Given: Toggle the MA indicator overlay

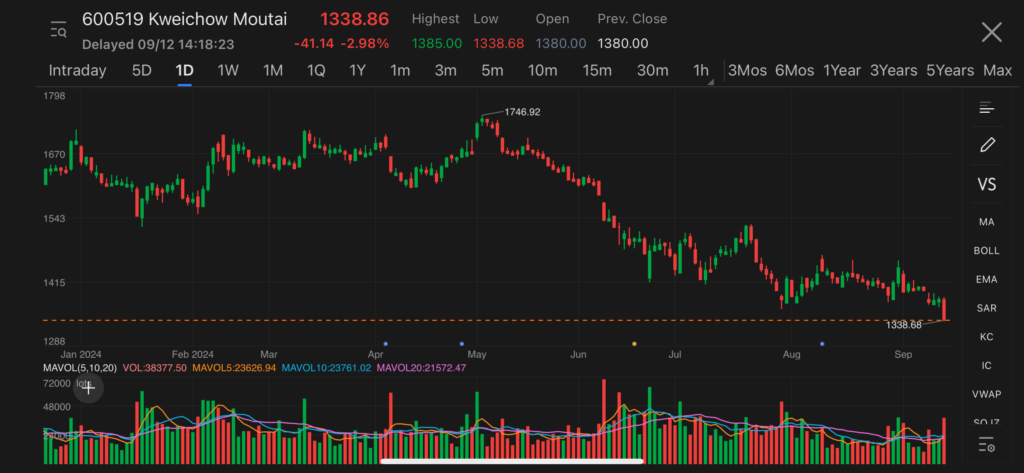Looking at the screenshot, I should (x=987, y=221).
